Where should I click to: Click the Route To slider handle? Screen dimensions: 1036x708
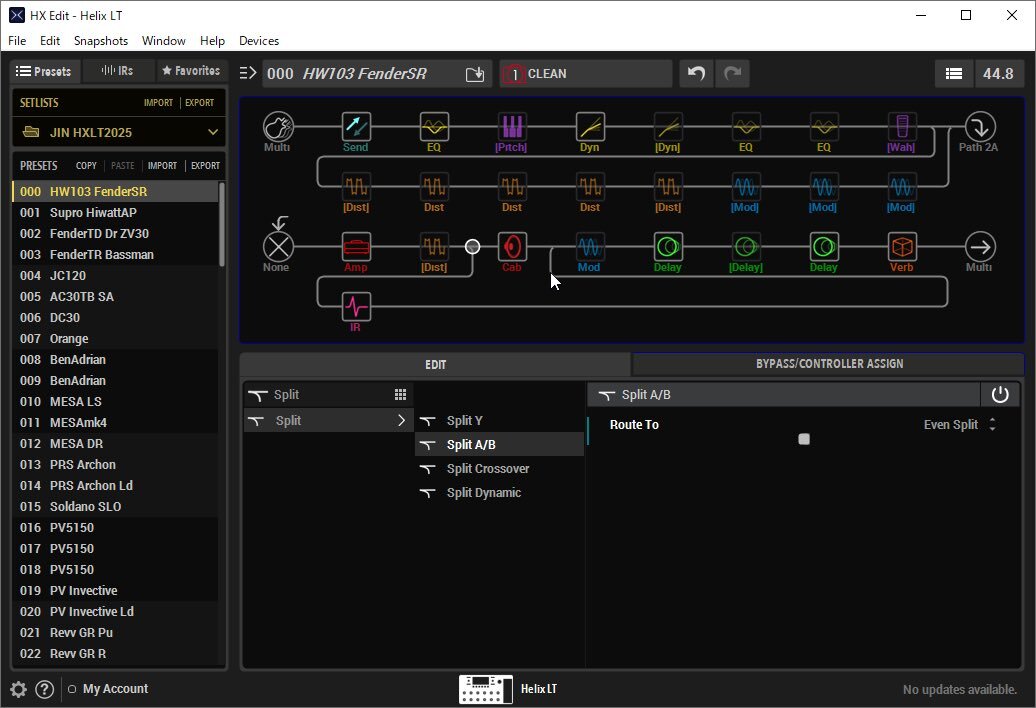(804, 439)
